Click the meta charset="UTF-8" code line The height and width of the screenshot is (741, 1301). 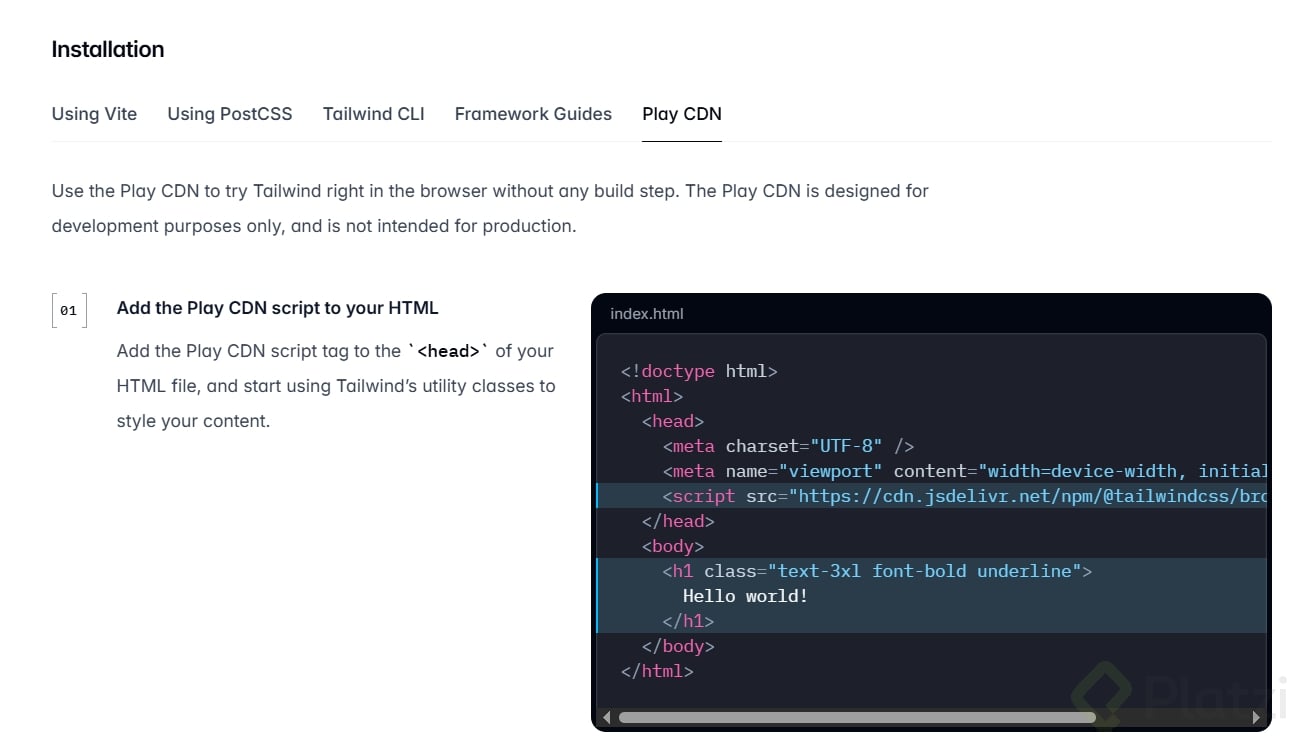click(x=788, y=446)
